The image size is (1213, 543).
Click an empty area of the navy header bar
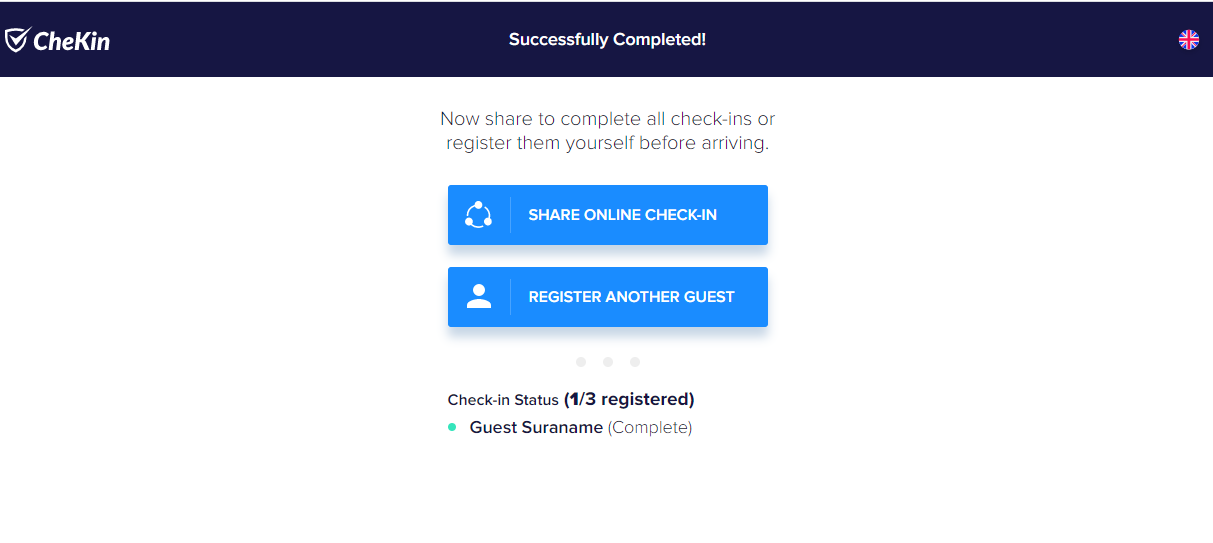[x=900, y=40]
